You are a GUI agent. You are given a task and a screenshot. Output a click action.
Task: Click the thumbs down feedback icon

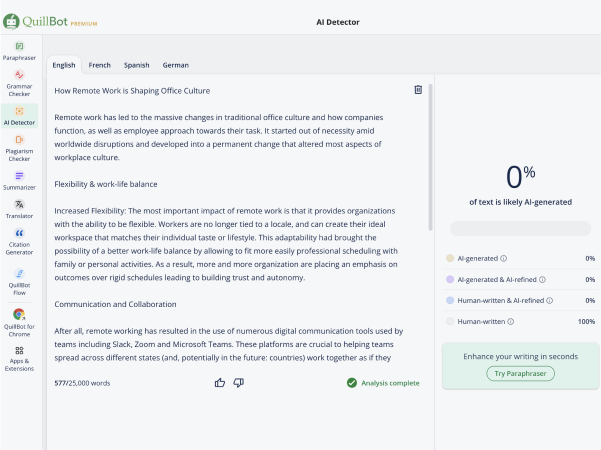(239, 382)
